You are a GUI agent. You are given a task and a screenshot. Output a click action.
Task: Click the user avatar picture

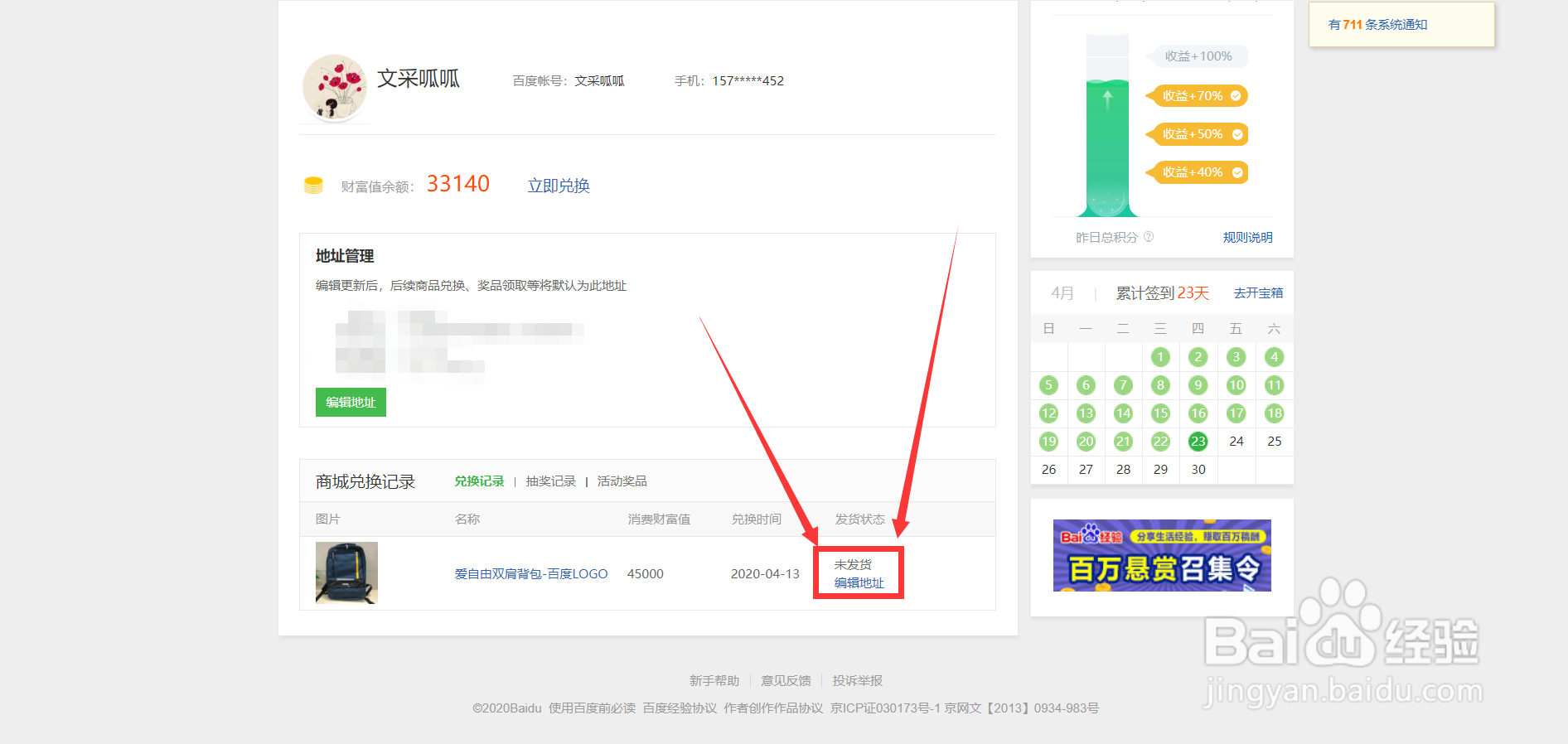[335, 88]
